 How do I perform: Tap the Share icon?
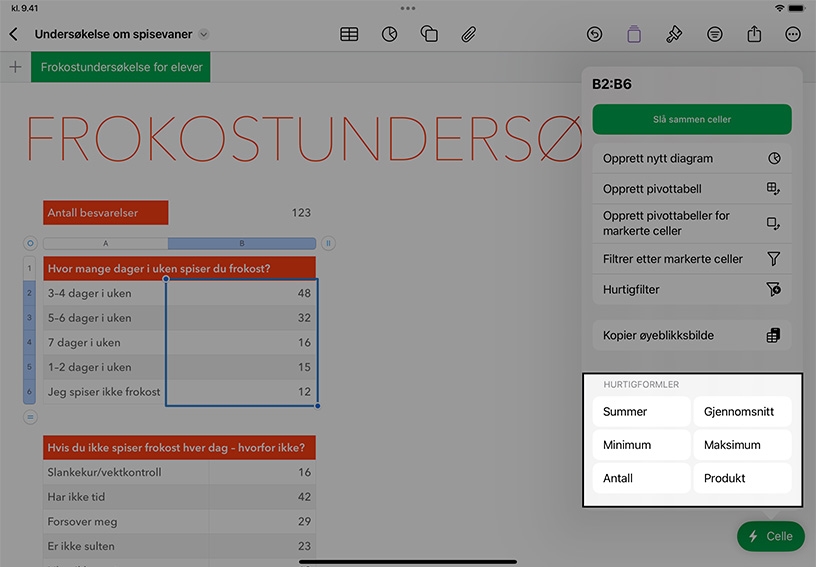754,34
